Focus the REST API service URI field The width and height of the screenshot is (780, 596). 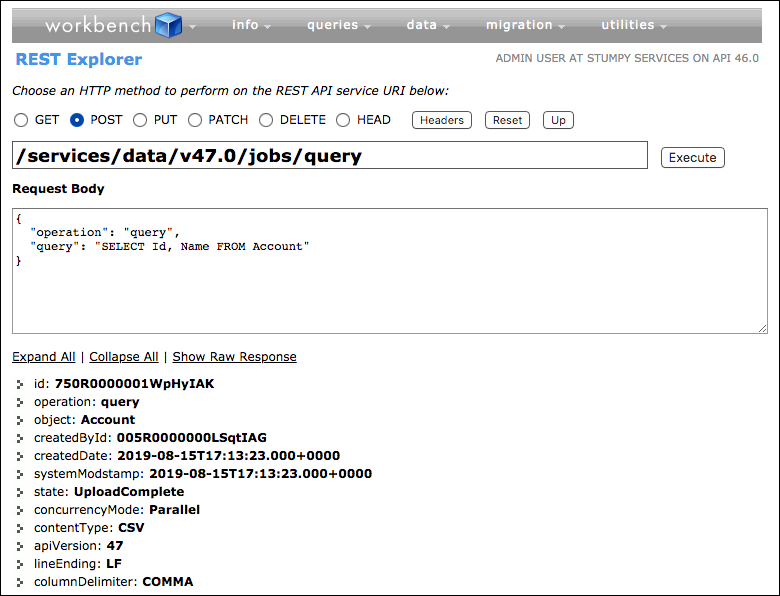click(330, 155)
